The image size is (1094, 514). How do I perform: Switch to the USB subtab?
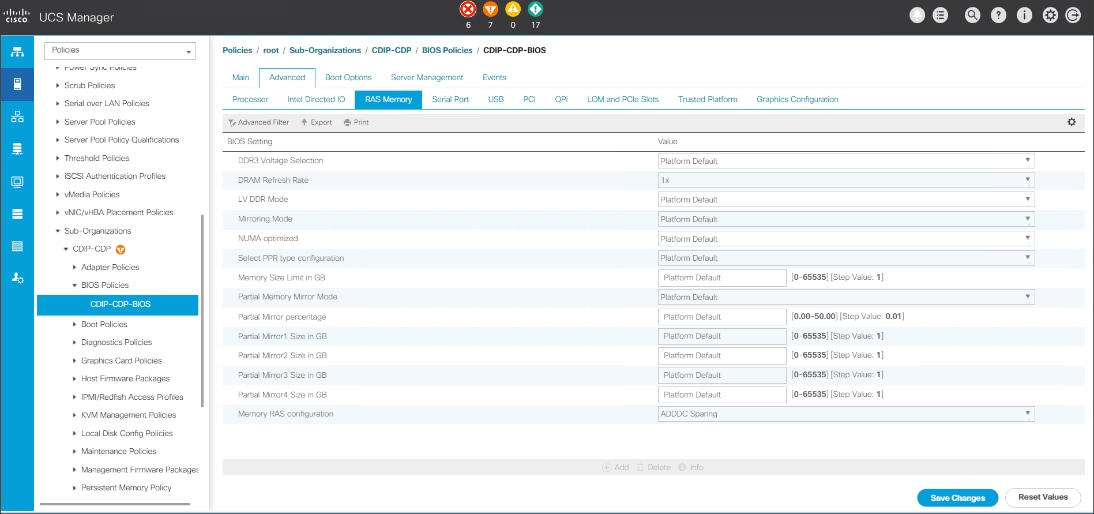(496, 100)
